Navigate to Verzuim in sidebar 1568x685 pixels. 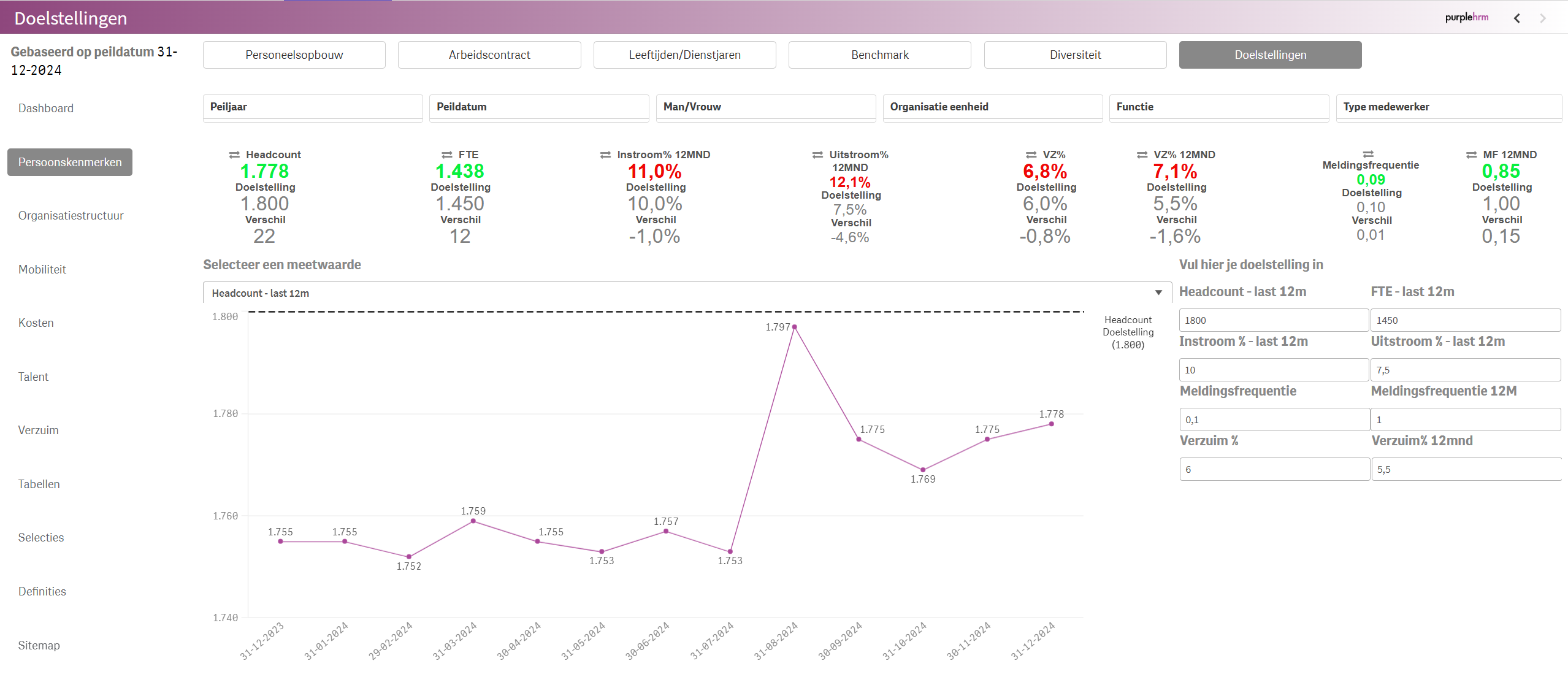click(x=38, y=430)
